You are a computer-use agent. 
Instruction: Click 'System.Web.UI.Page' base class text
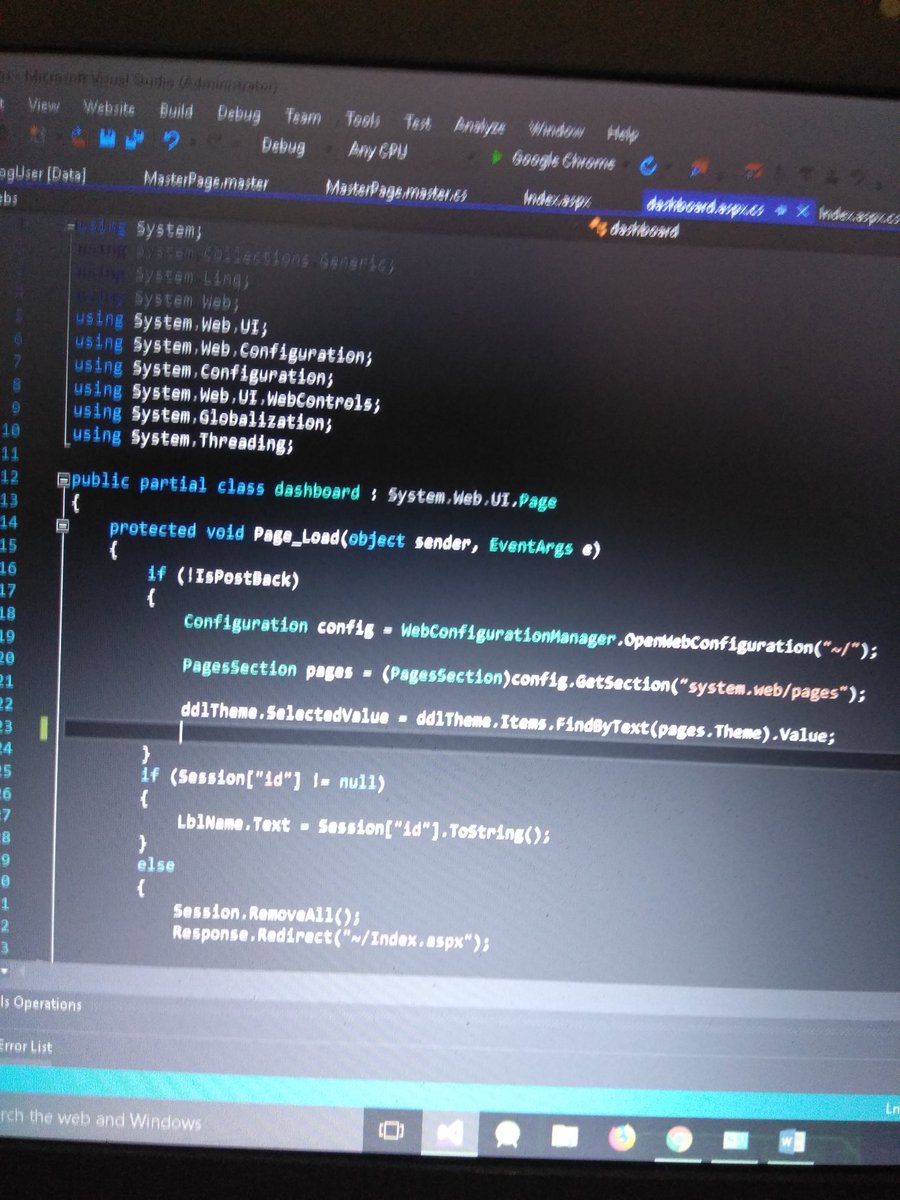[471, 497]
